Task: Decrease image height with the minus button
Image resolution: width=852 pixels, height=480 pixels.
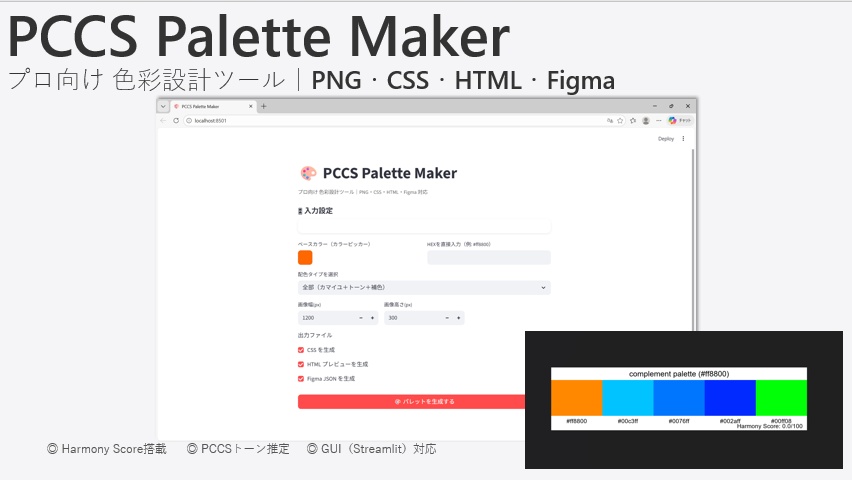Action: pyautogui.click(x=447, y=318)
